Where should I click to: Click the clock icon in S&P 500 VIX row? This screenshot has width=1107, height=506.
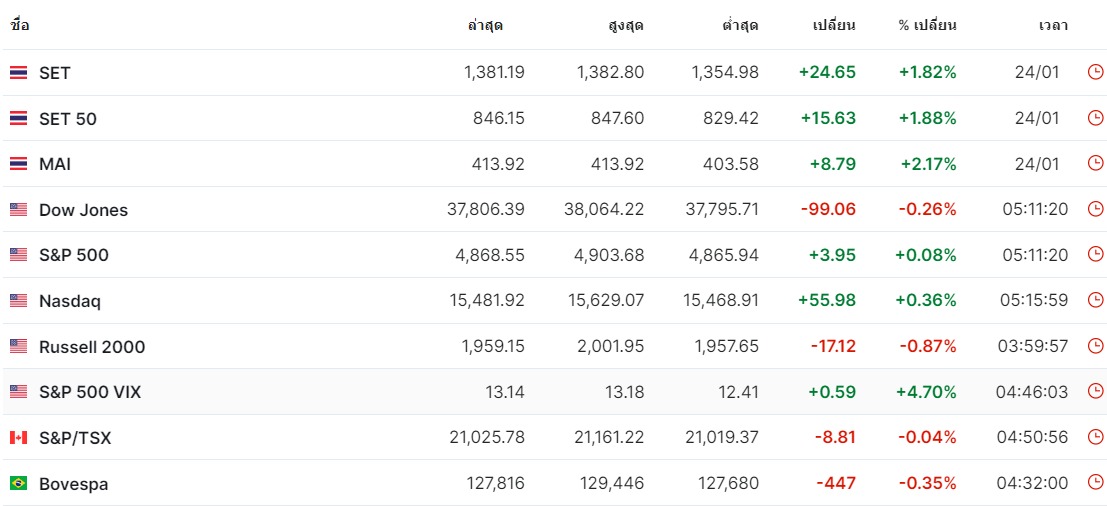click(x=1095, y=391)
